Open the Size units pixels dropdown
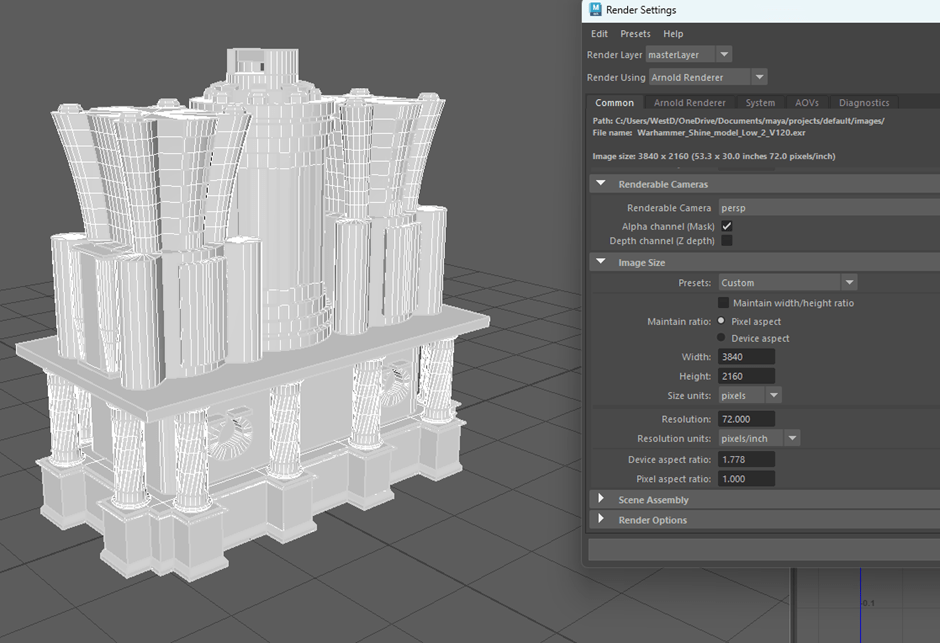 [x=750, y=396]
